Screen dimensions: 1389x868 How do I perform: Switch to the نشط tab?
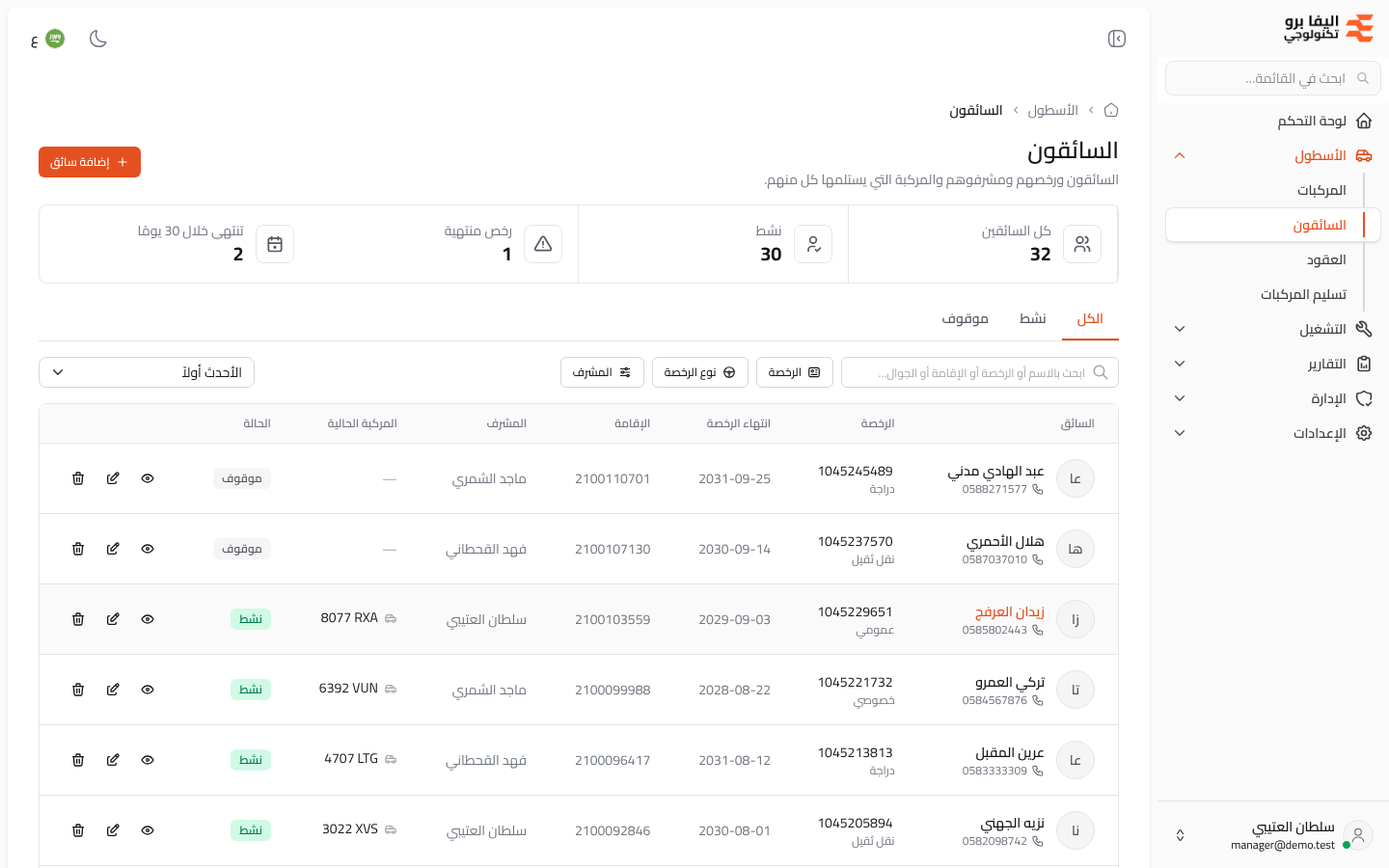[x=1033, y=319]
